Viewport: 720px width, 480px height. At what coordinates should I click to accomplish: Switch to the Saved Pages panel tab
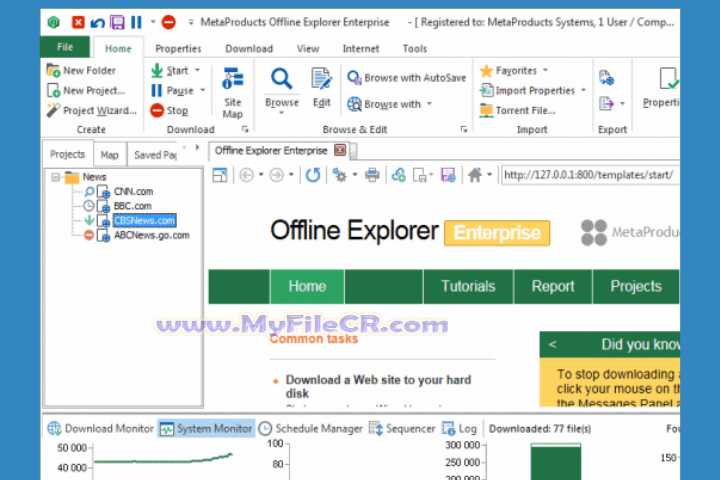coord(155,155)
